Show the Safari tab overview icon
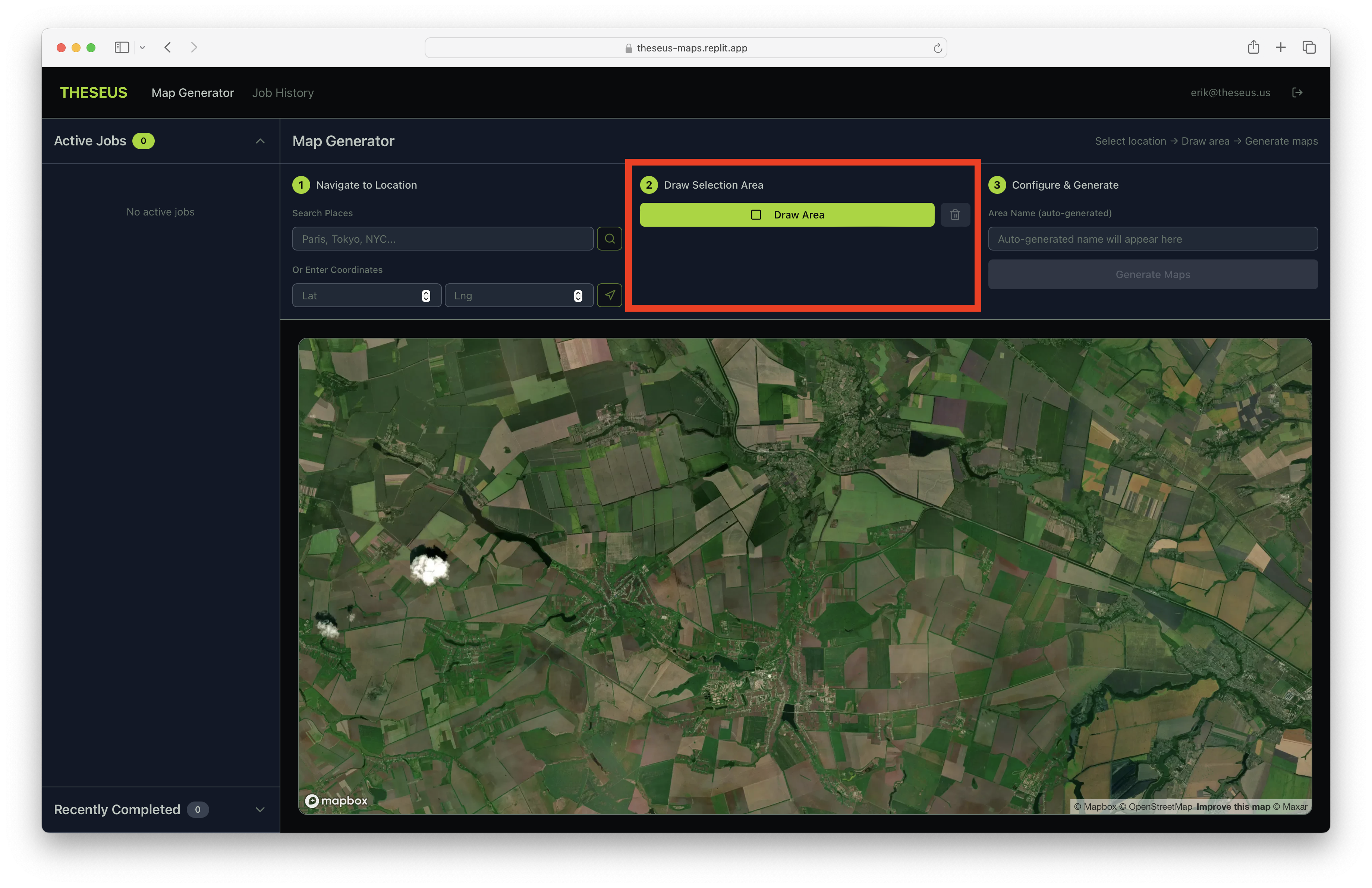The image size is (1372, 888). click(1309, 47)
